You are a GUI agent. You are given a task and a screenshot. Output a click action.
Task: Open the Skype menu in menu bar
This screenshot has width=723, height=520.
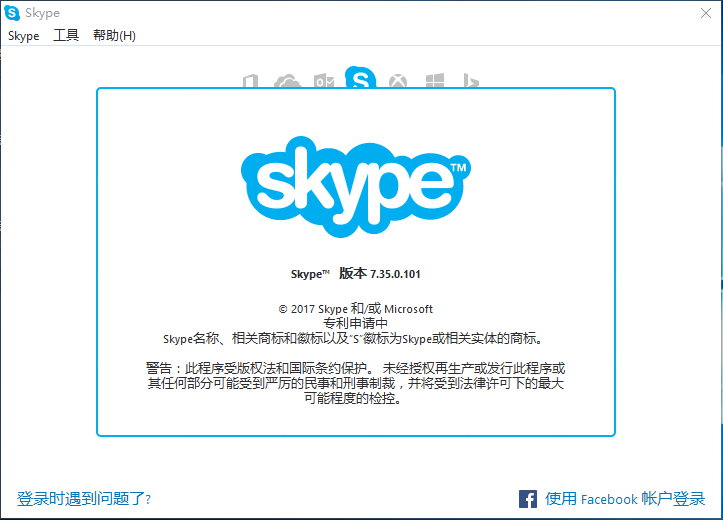24,35
